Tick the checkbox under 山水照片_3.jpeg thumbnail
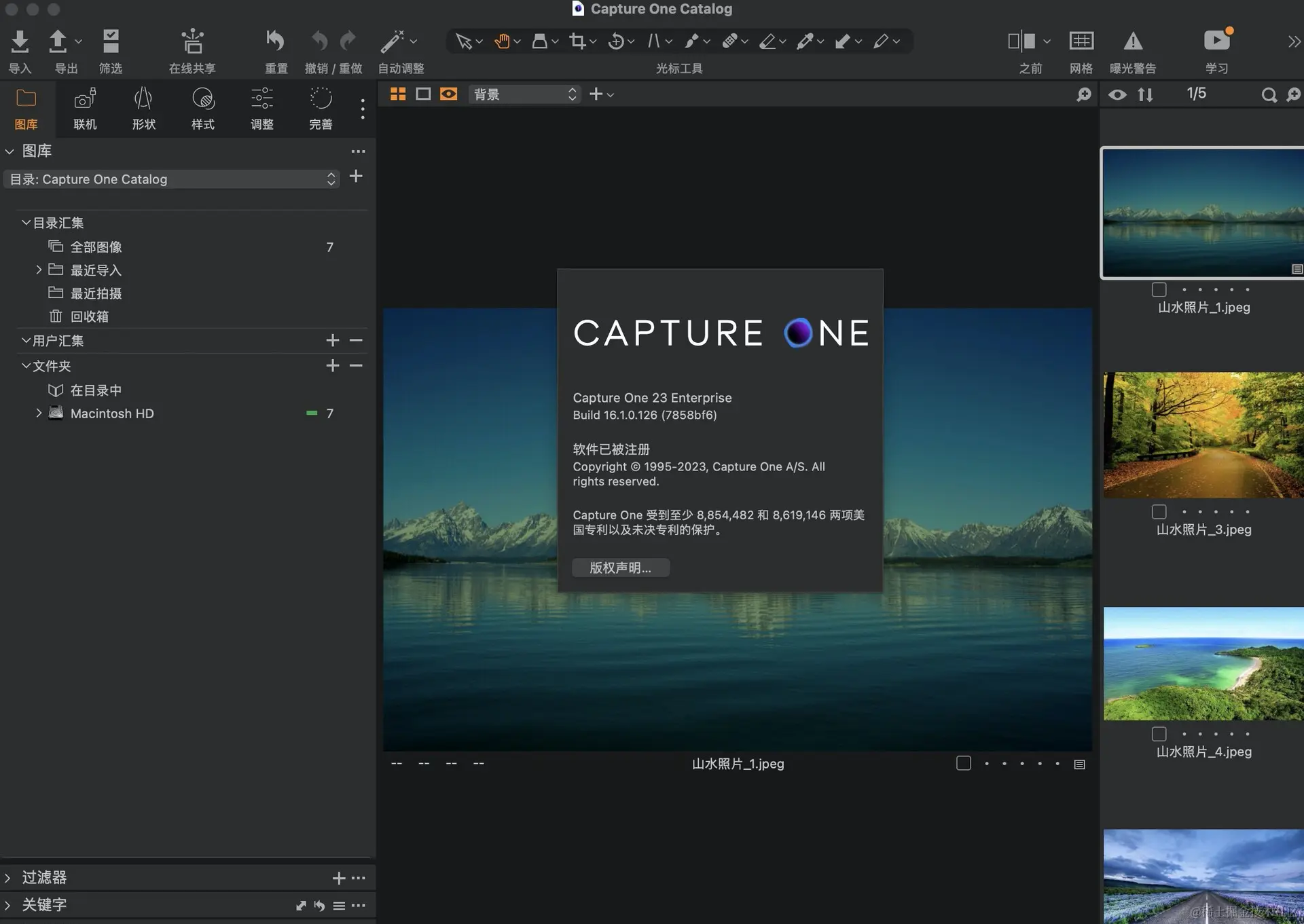 point(1159,512)
